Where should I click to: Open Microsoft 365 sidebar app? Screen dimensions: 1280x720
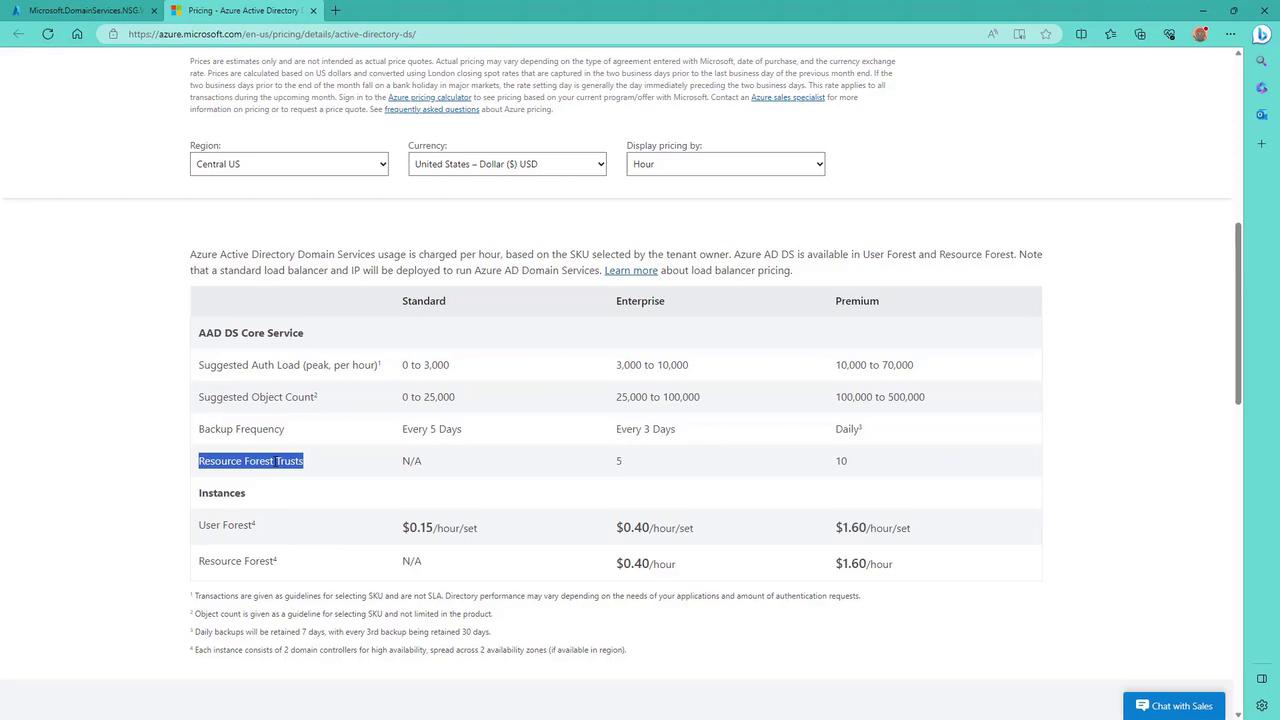point(1262,88)
